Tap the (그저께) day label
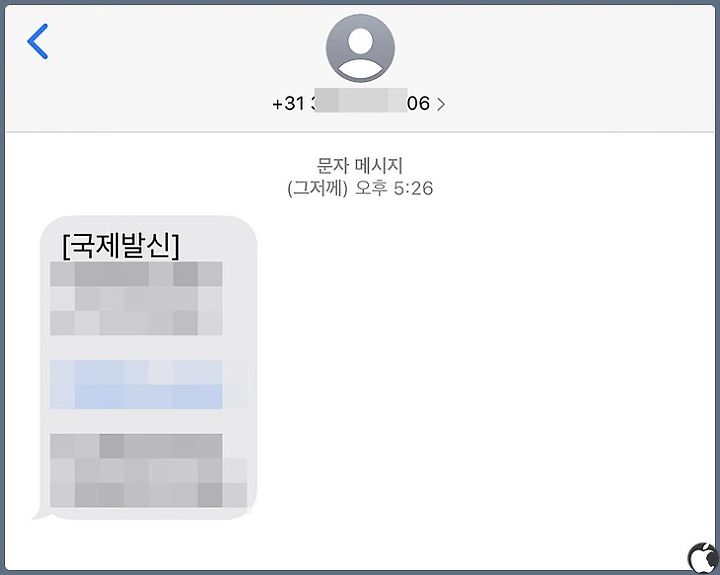720x575 pixels. coord(317,188)
